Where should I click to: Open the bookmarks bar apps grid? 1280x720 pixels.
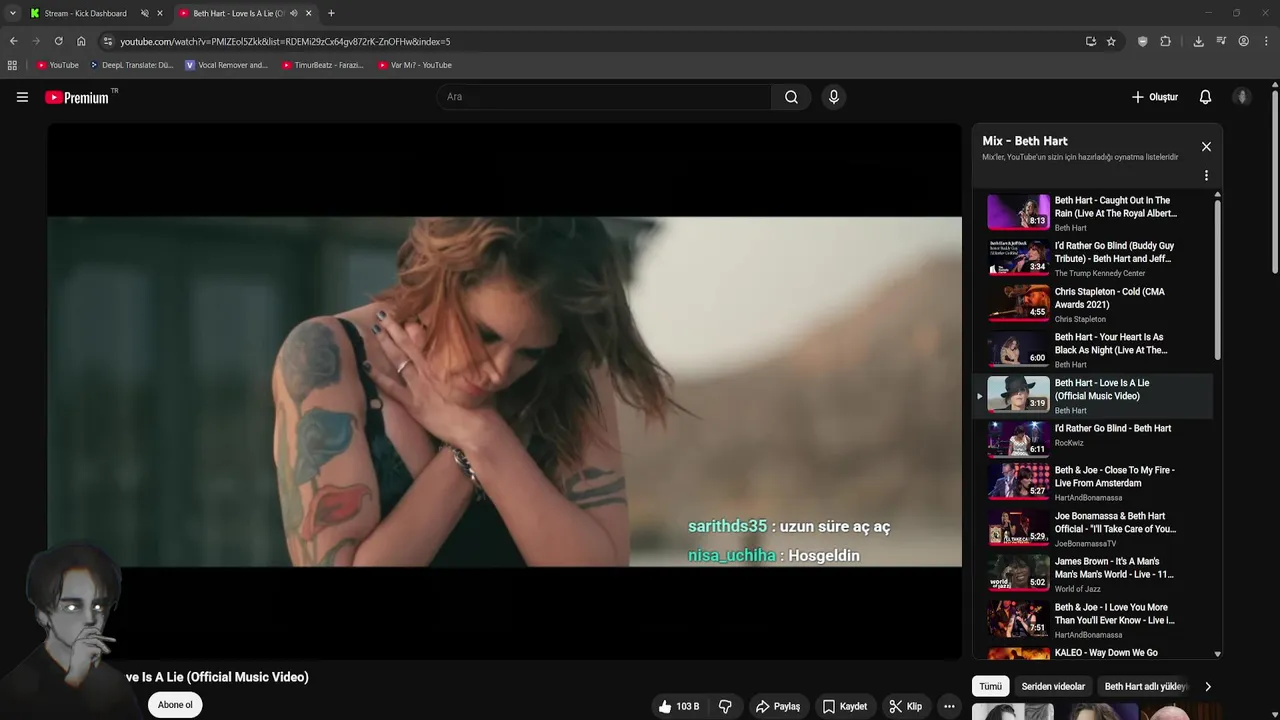point(12,65)
